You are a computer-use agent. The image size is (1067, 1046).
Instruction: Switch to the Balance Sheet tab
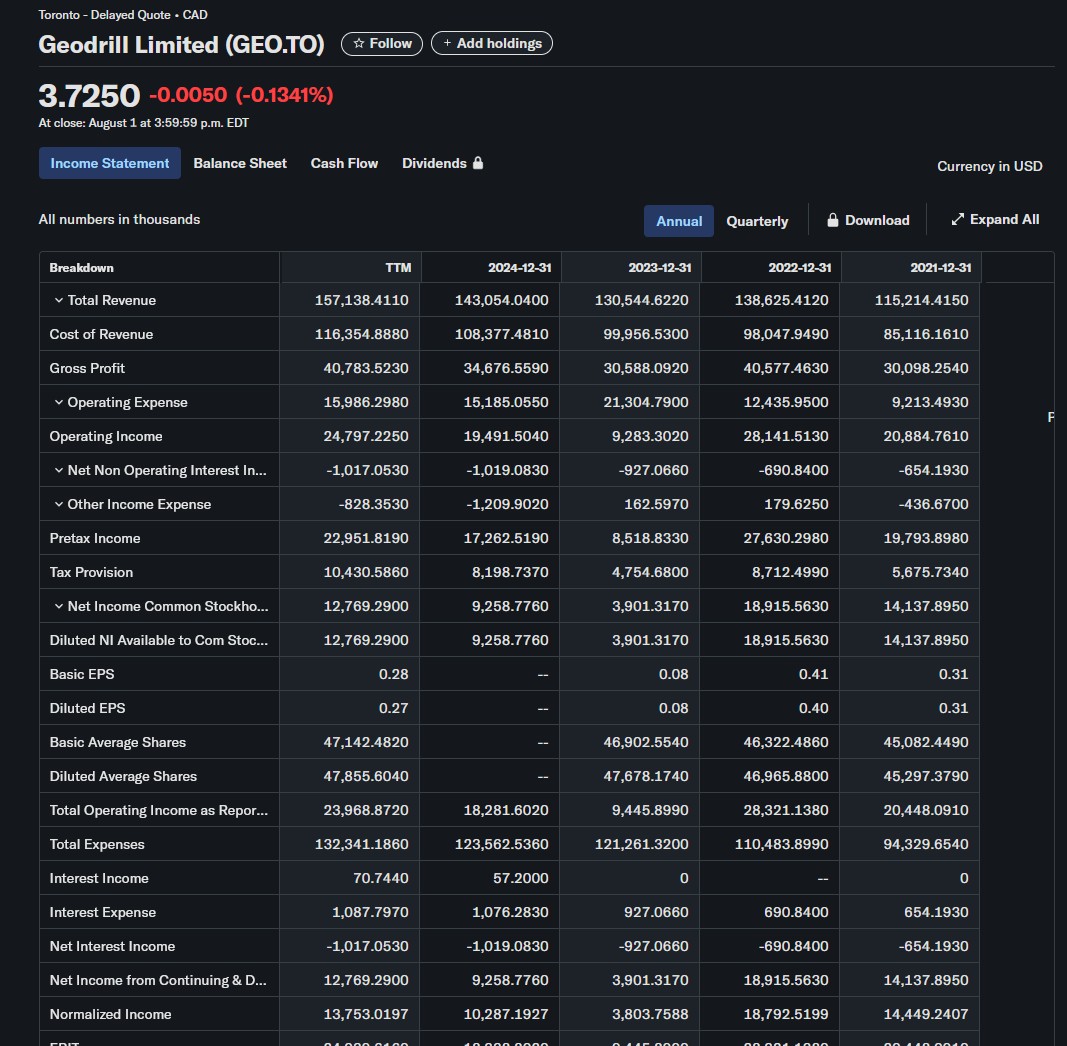(240, 163)
